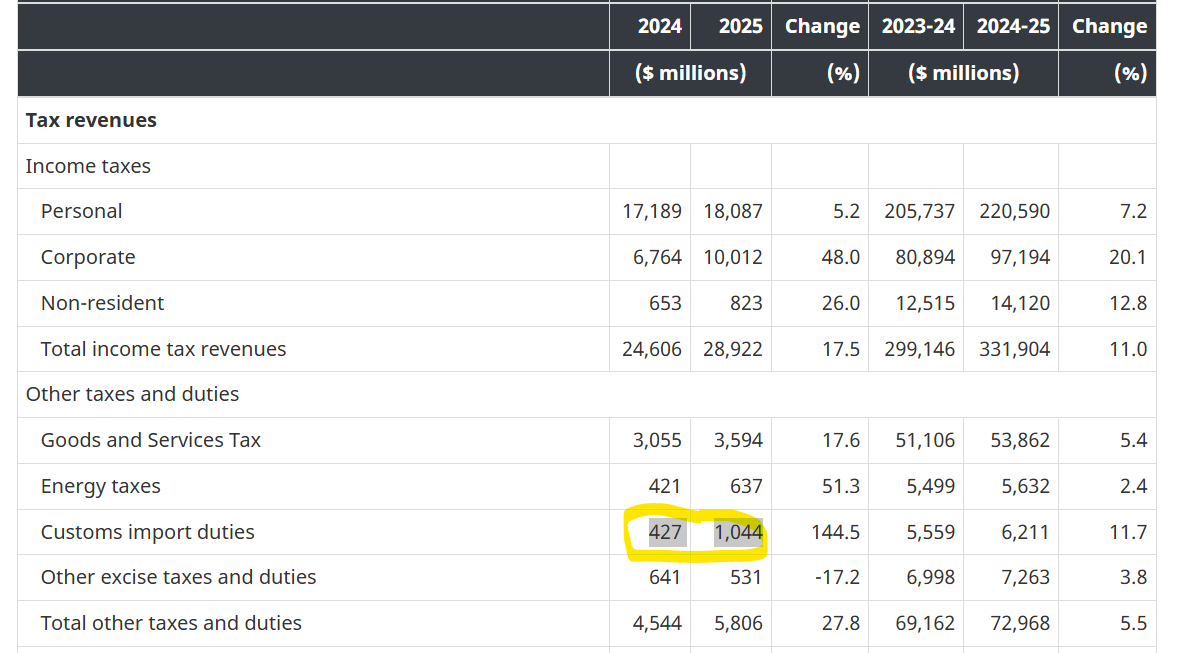This screenshot has width=1177, height=653.
Task: Click the Other excise taxes and duties label
Action: coord(178,577)
